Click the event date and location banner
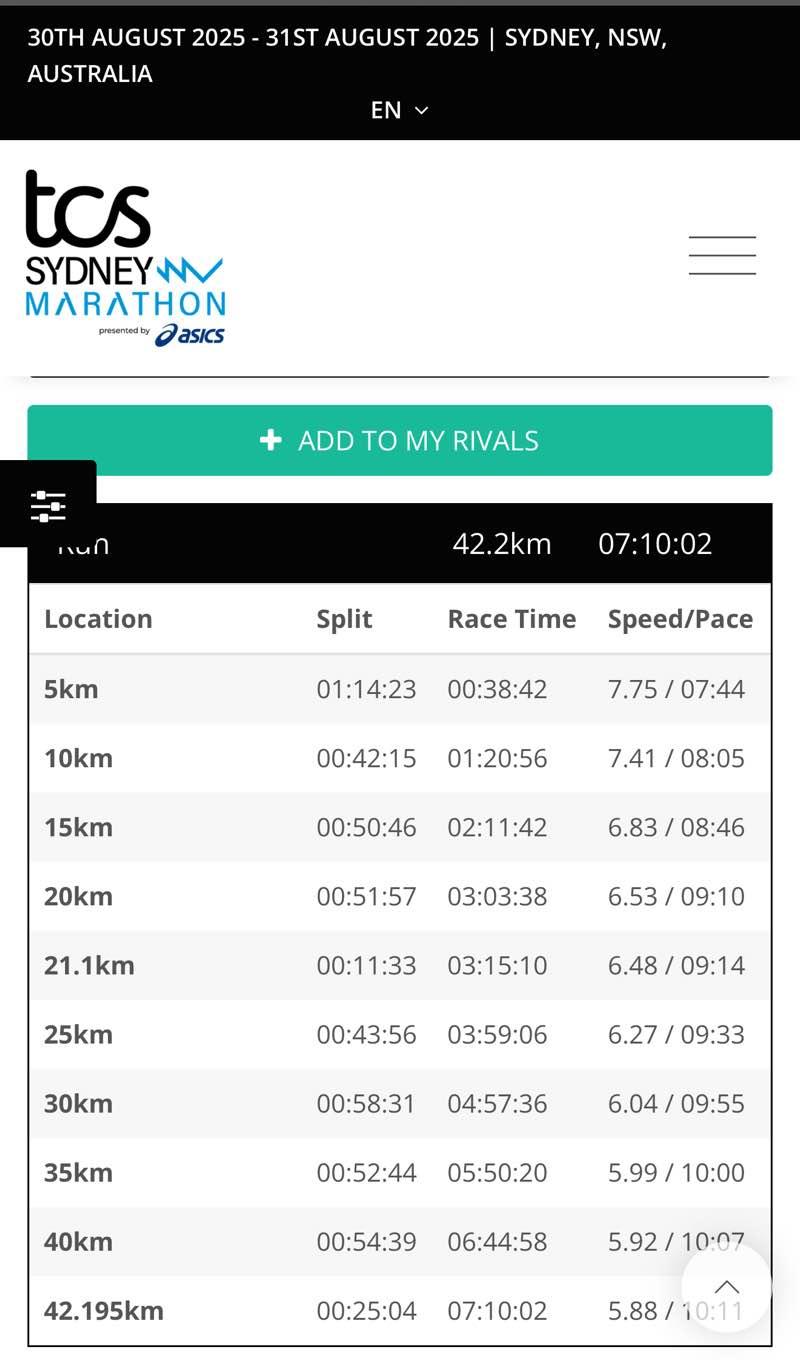Viewport: 800px width, 1360px height. click(x=347, y=55)
